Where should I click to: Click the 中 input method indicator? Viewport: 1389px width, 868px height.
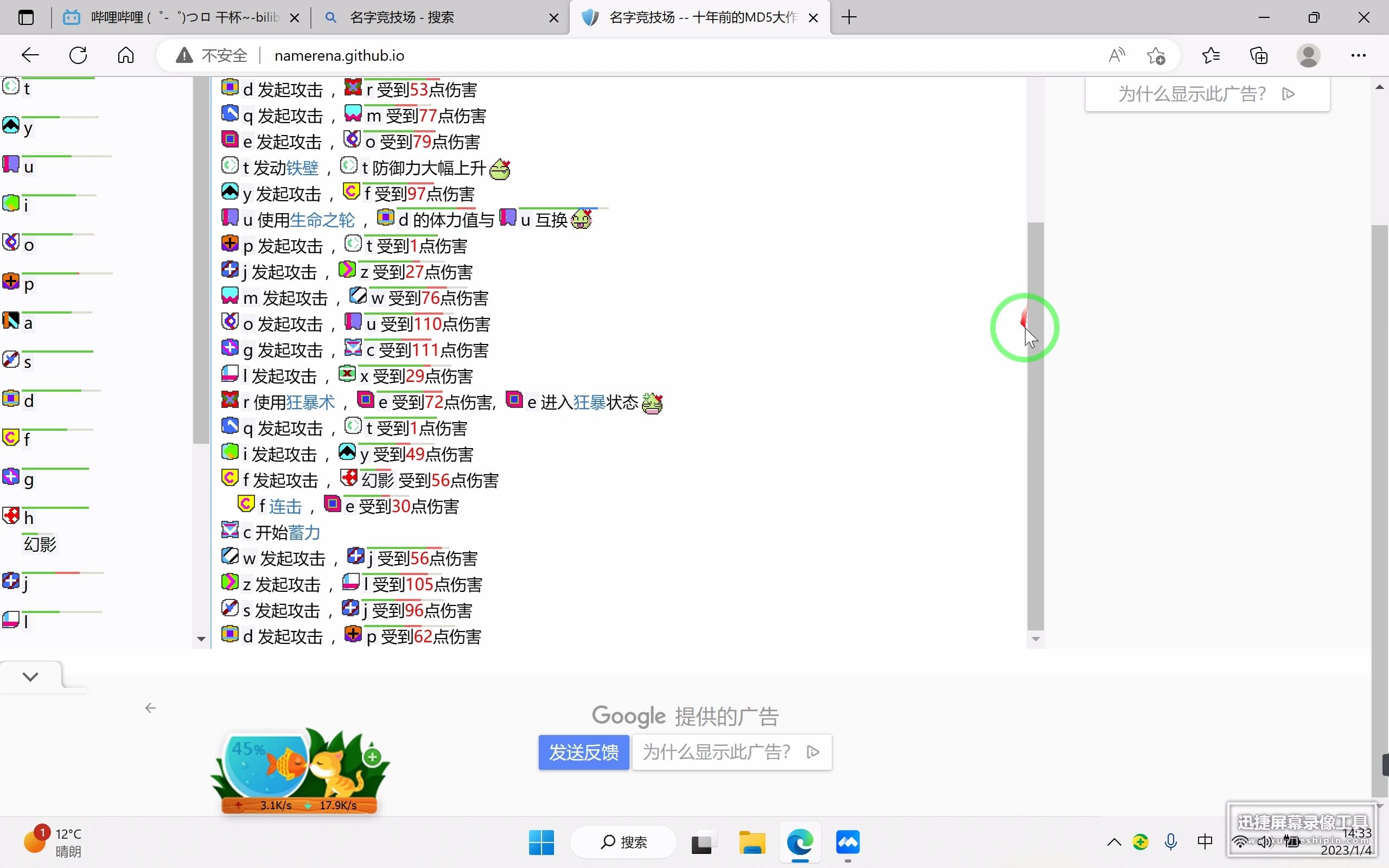pyautogui.click(x=1205, y=841)
